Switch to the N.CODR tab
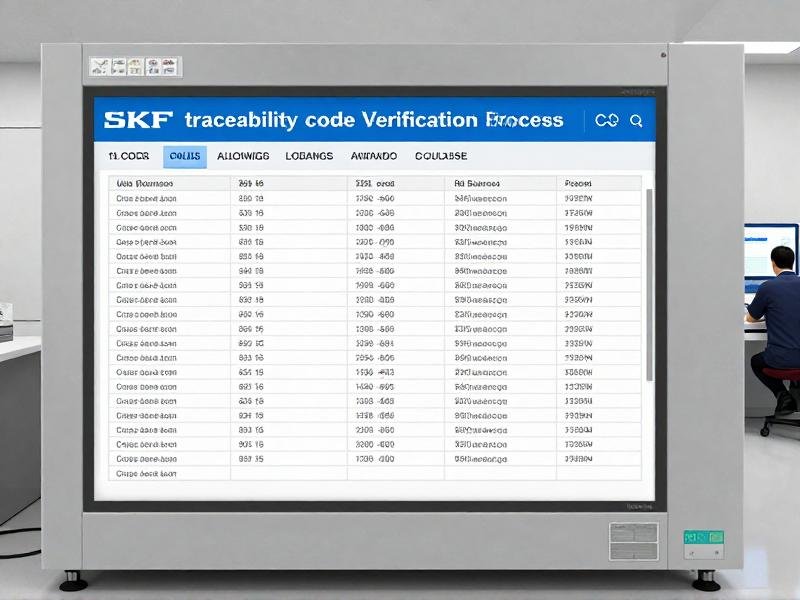800x600 pixels. click(129, 156)
